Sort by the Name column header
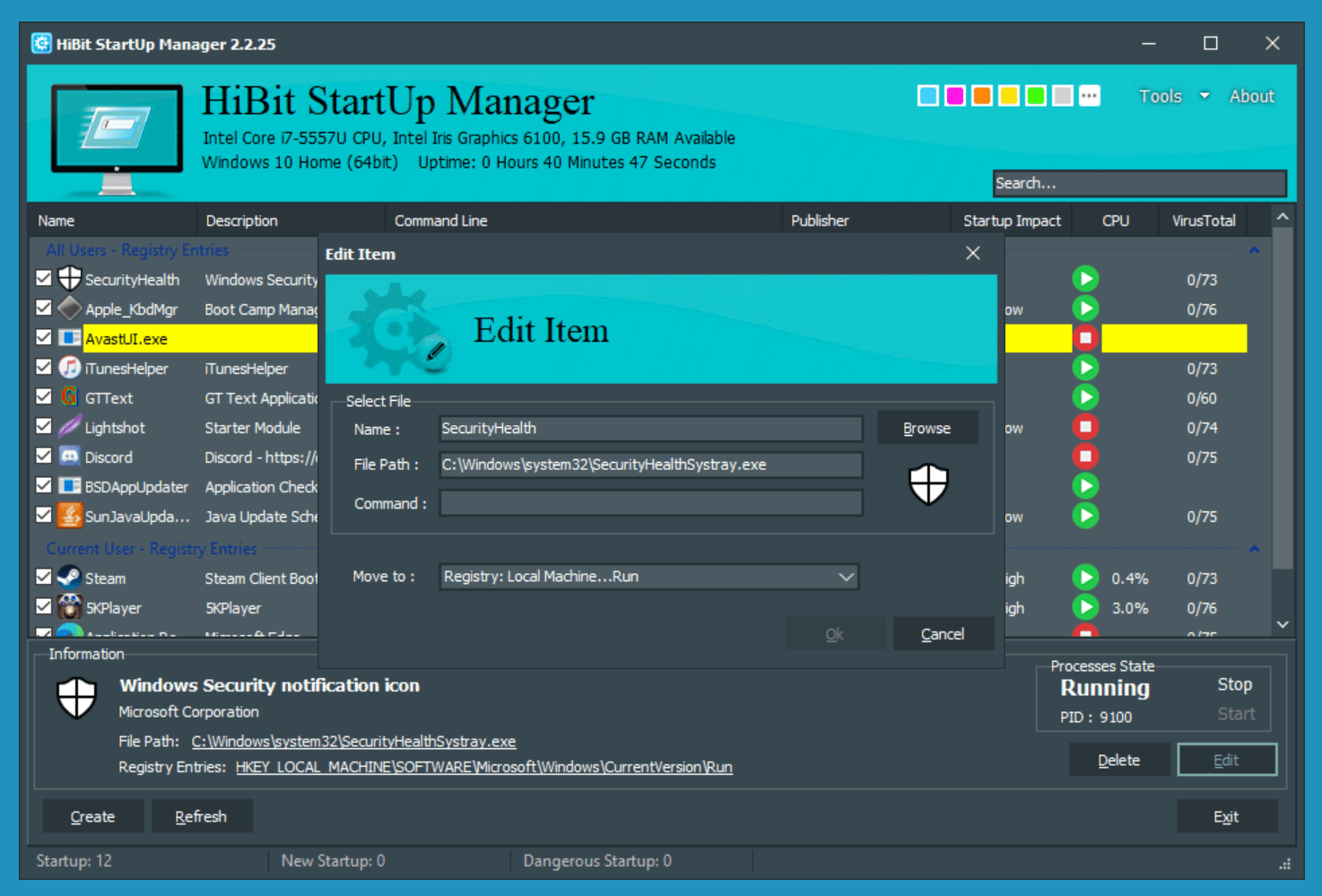Image resolution: width=1322 pixels, height=896 pixels. coord(112,221)
